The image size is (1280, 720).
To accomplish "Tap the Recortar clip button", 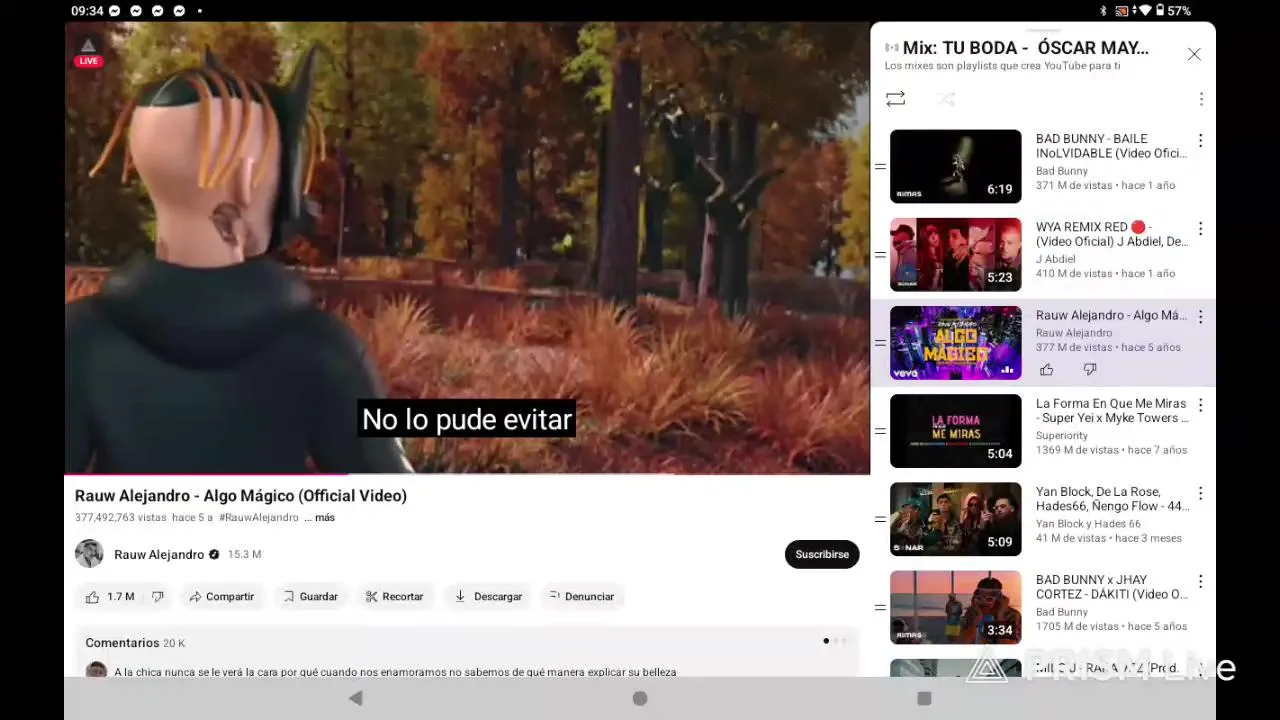I will [394, 597].
